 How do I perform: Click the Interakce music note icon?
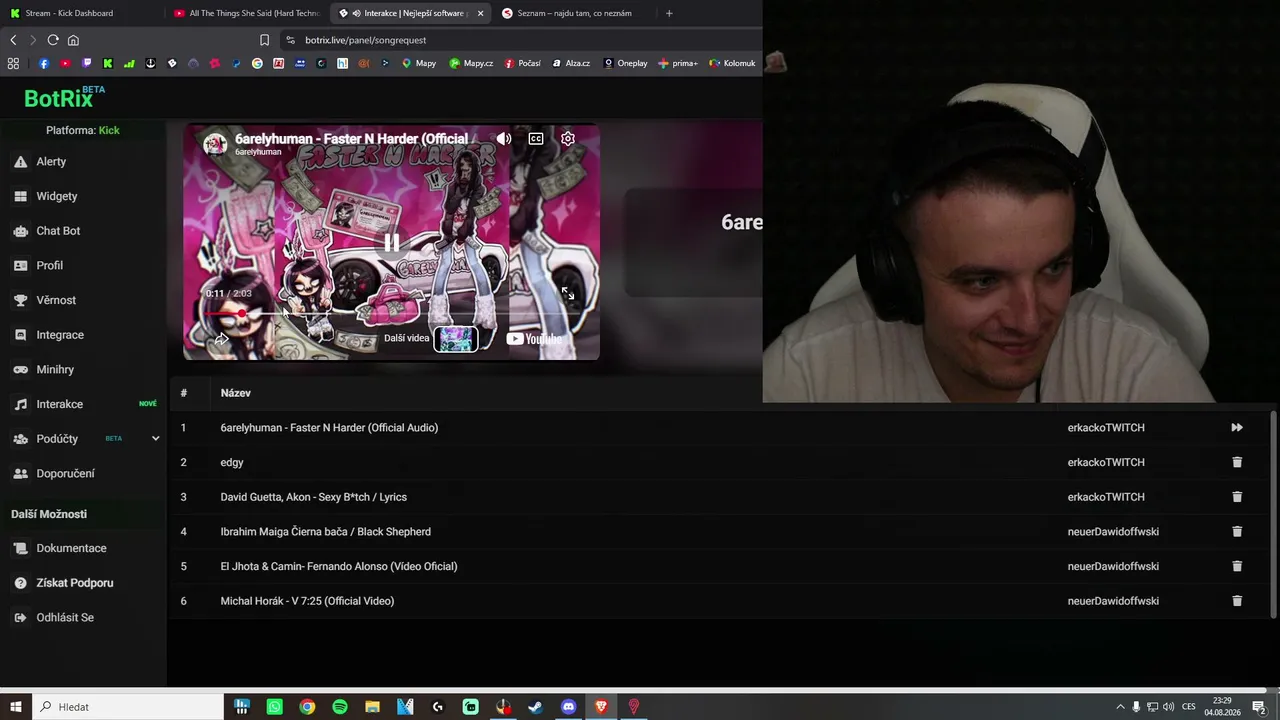click(20, 404)
